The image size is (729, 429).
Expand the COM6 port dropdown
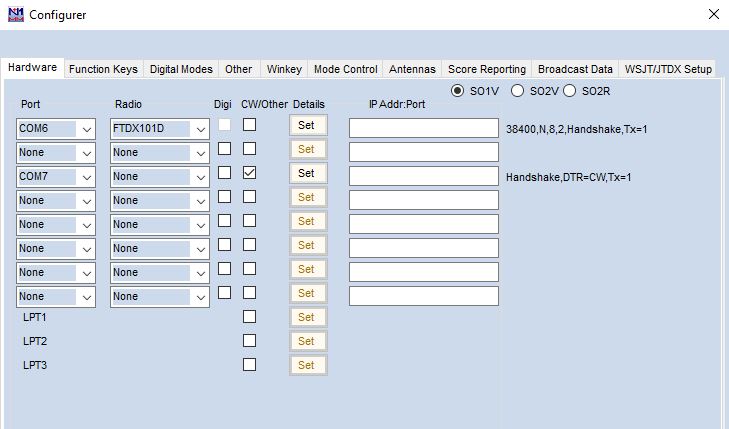tap(87, 129)
